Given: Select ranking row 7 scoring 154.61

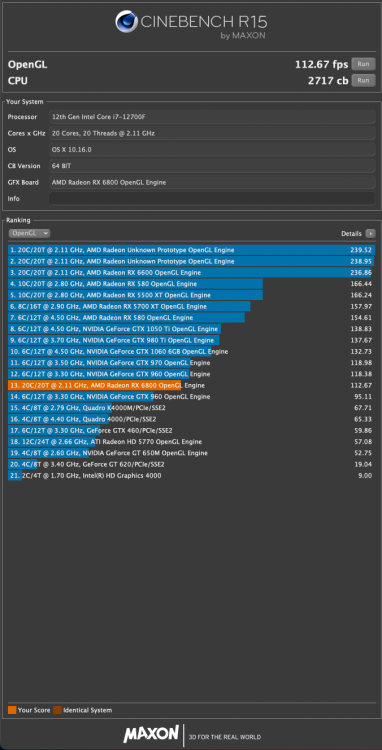Looking at the screenshot, I should 192,318.
